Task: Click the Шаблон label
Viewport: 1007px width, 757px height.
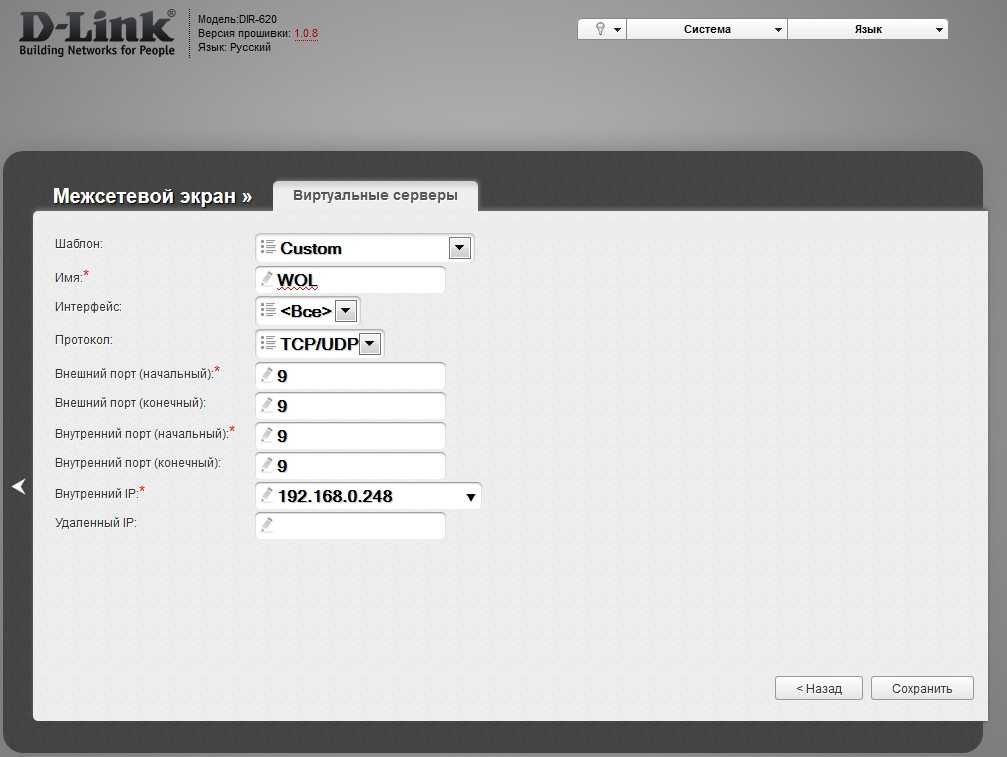Action: click(78, 244)
